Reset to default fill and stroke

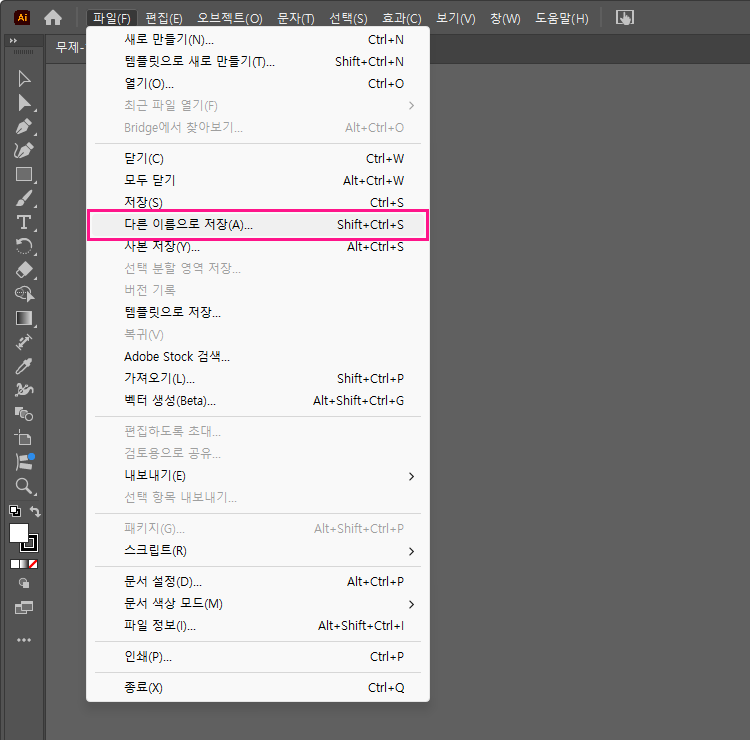(14, 511)
